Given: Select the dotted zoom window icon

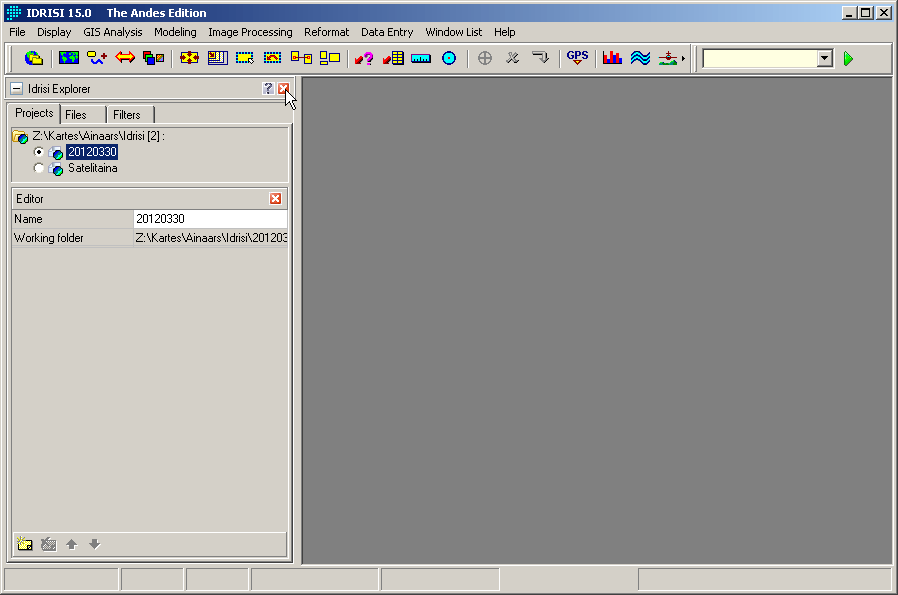Looking at the screenshot, I should click(x=245, y=58).
